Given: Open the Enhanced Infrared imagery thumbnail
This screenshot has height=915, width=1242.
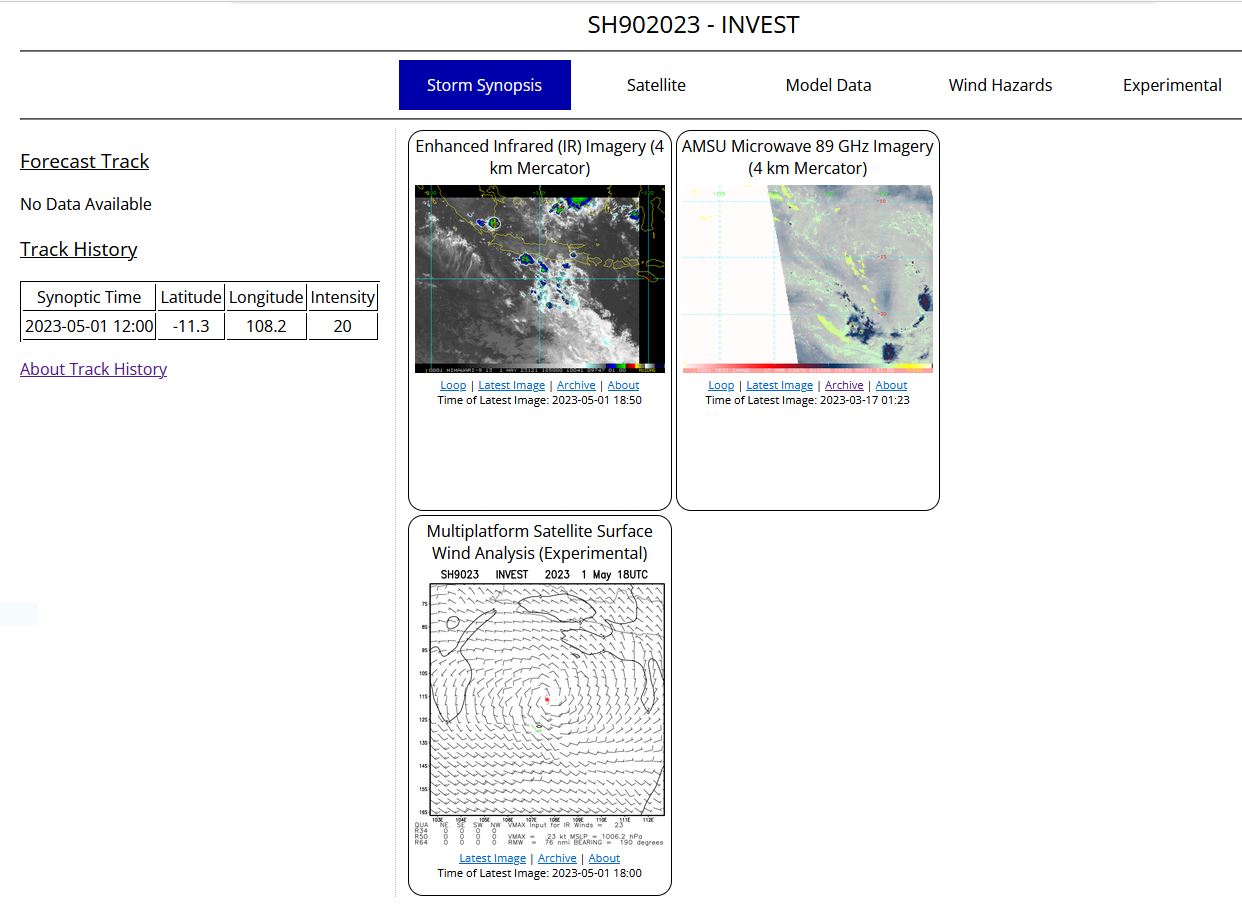Looking at the screenshot, I should coord(540,279).
